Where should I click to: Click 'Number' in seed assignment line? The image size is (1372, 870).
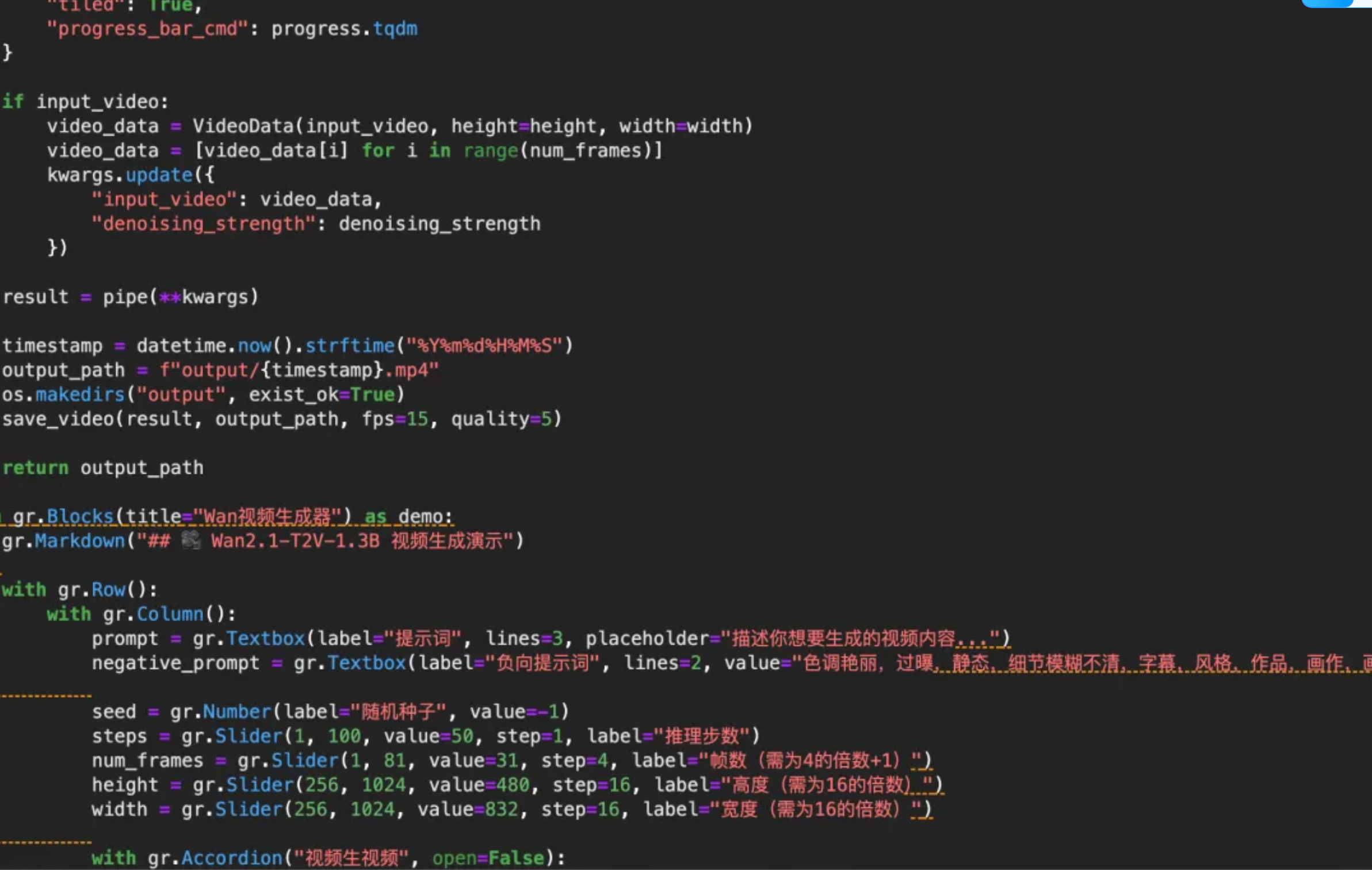pos(236,712)
